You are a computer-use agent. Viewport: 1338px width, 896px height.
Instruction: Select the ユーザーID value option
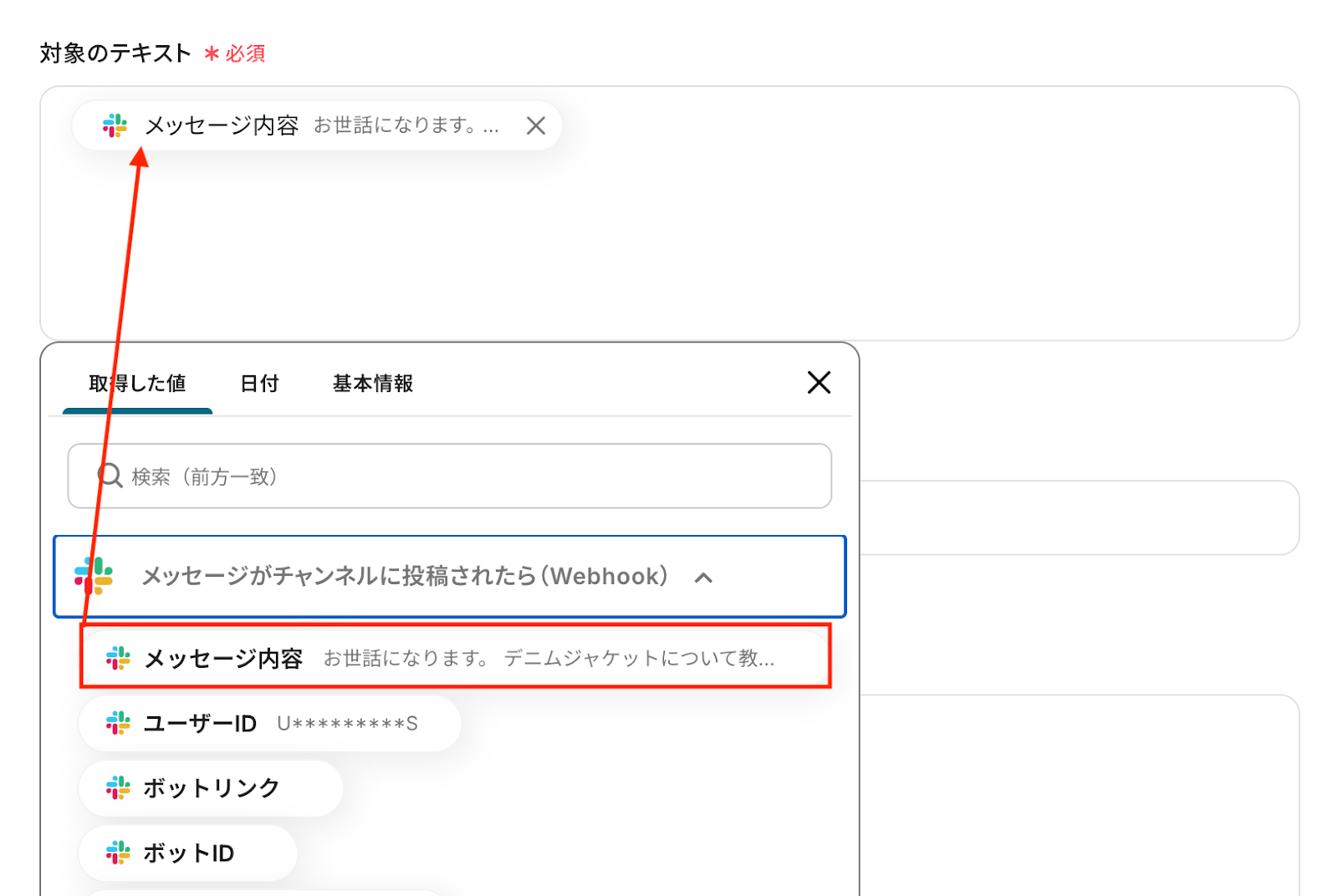270,723
